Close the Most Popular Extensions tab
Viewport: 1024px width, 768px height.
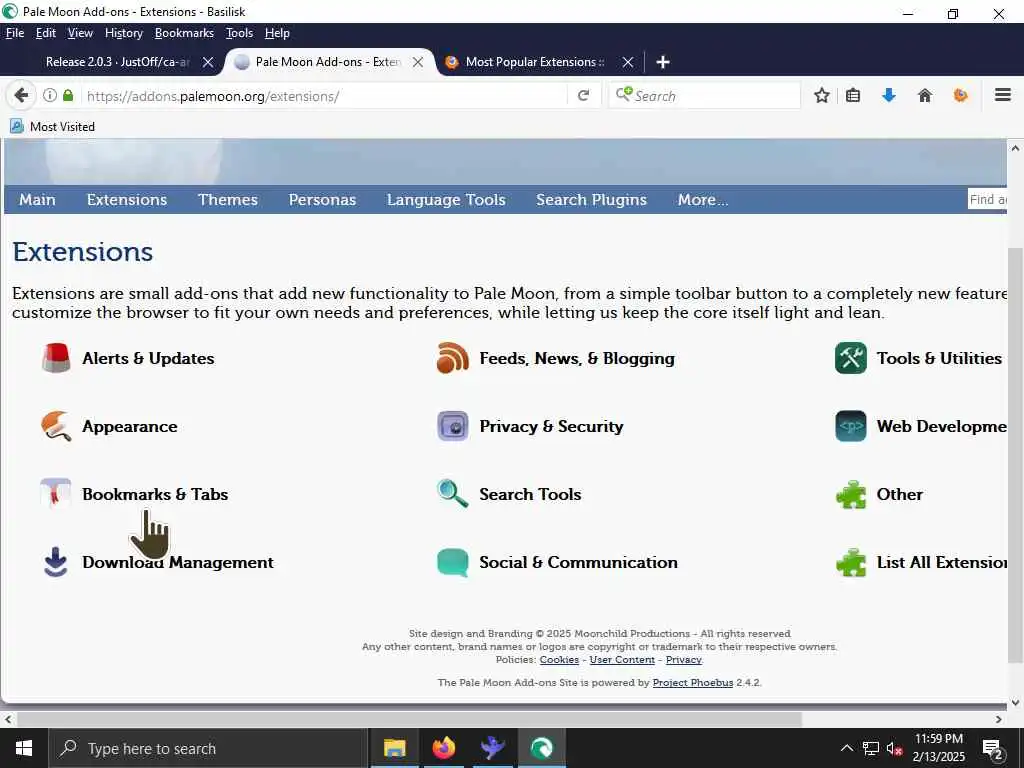[628, 62]
